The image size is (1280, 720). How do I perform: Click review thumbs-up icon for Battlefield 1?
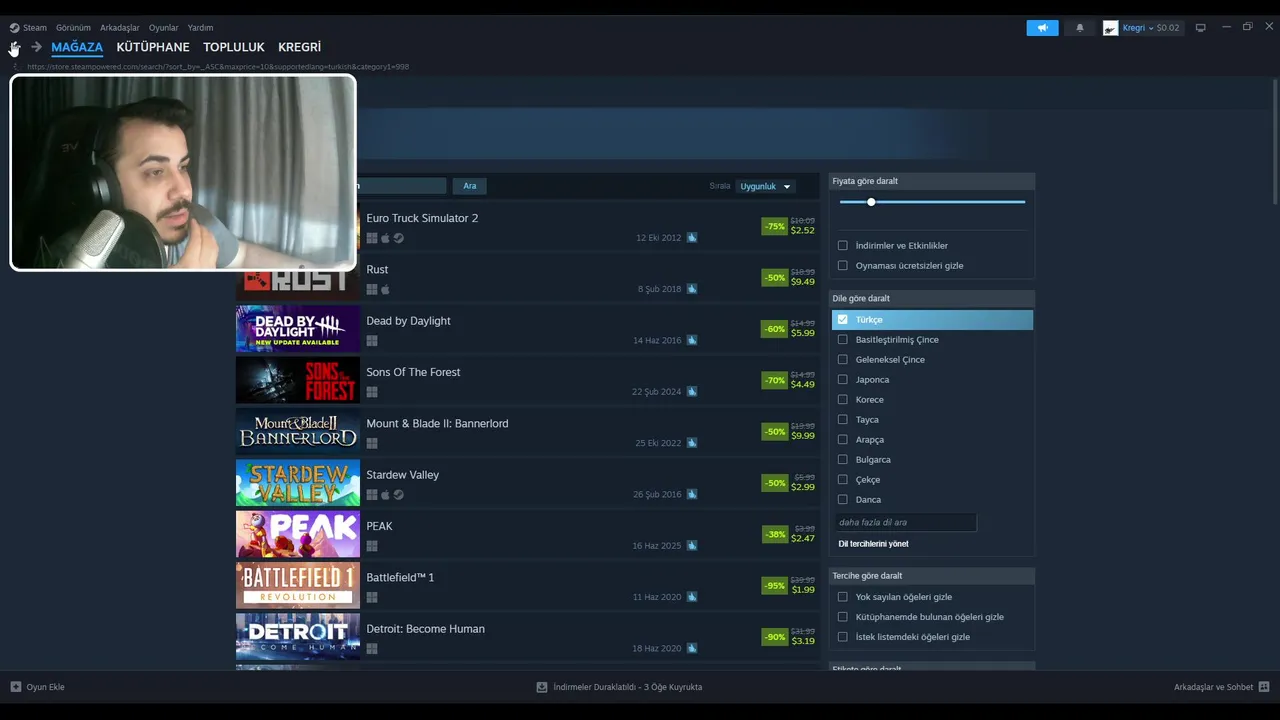click(x=692, y=597)
